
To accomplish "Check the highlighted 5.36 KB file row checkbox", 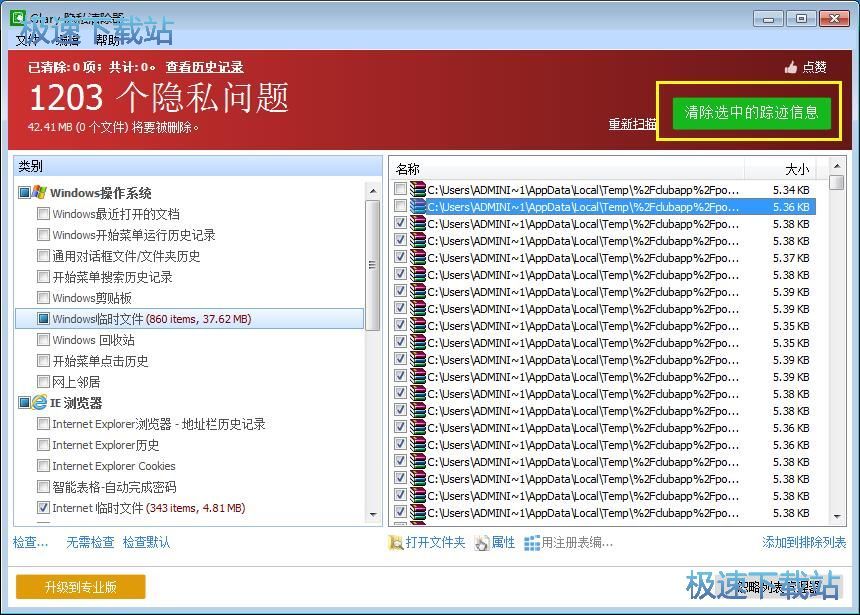I will click(x=400, y=206).
